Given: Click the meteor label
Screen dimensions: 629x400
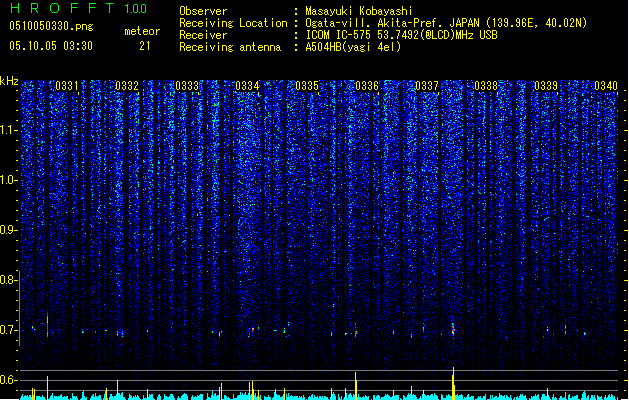Looking at the screenshot, I should coord(142,31).
